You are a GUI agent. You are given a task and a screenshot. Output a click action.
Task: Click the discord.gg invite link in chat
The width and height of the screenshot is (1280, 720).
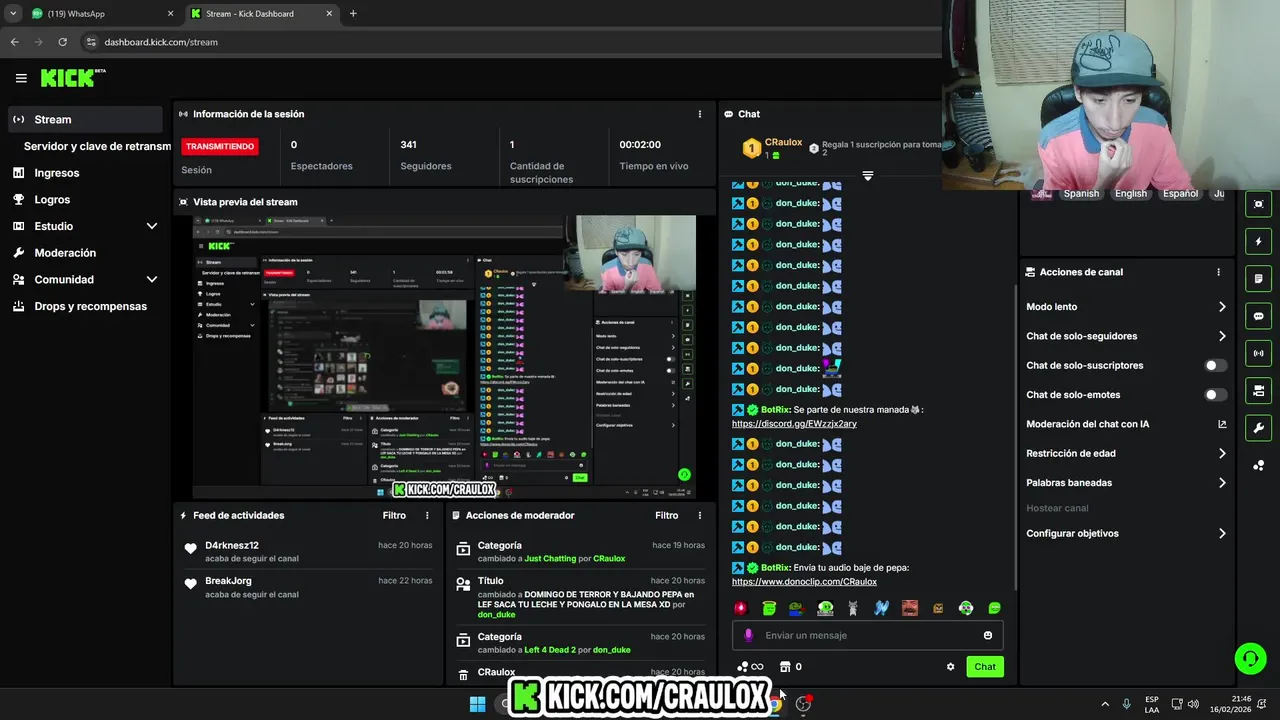pyautogui.click(x=794, y=424)
